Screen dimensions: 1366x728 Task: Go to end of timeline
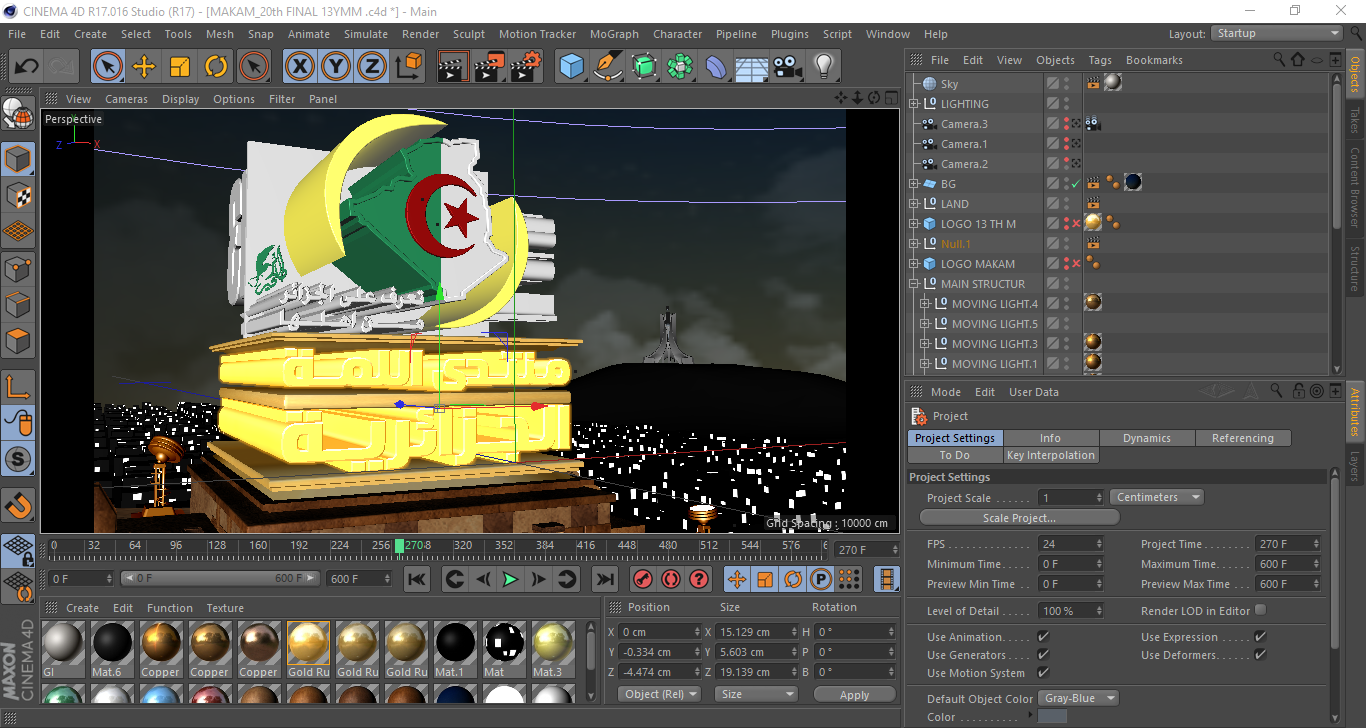[x=604, y=579]
